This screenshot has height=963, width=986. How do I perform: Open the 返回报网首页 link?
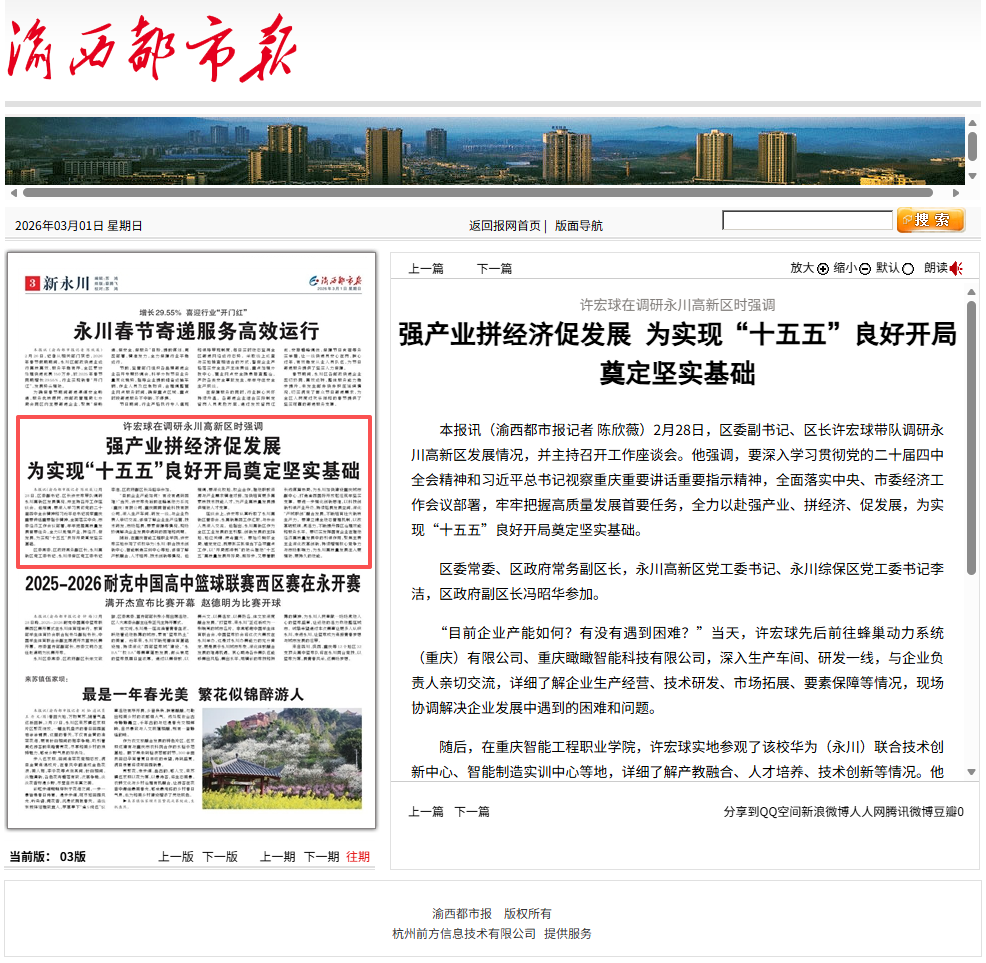[505, 226]
